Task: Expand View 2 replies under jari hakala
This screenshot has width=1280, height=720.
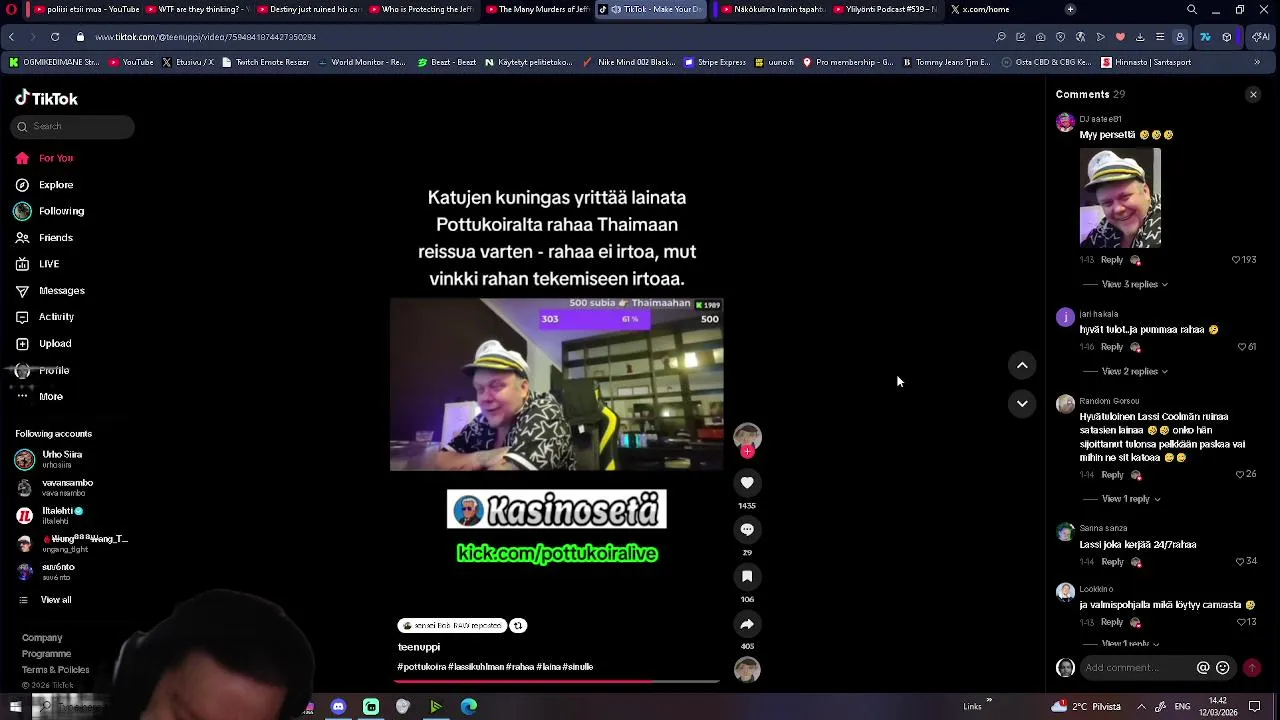Action: [x=1134, y=372]
